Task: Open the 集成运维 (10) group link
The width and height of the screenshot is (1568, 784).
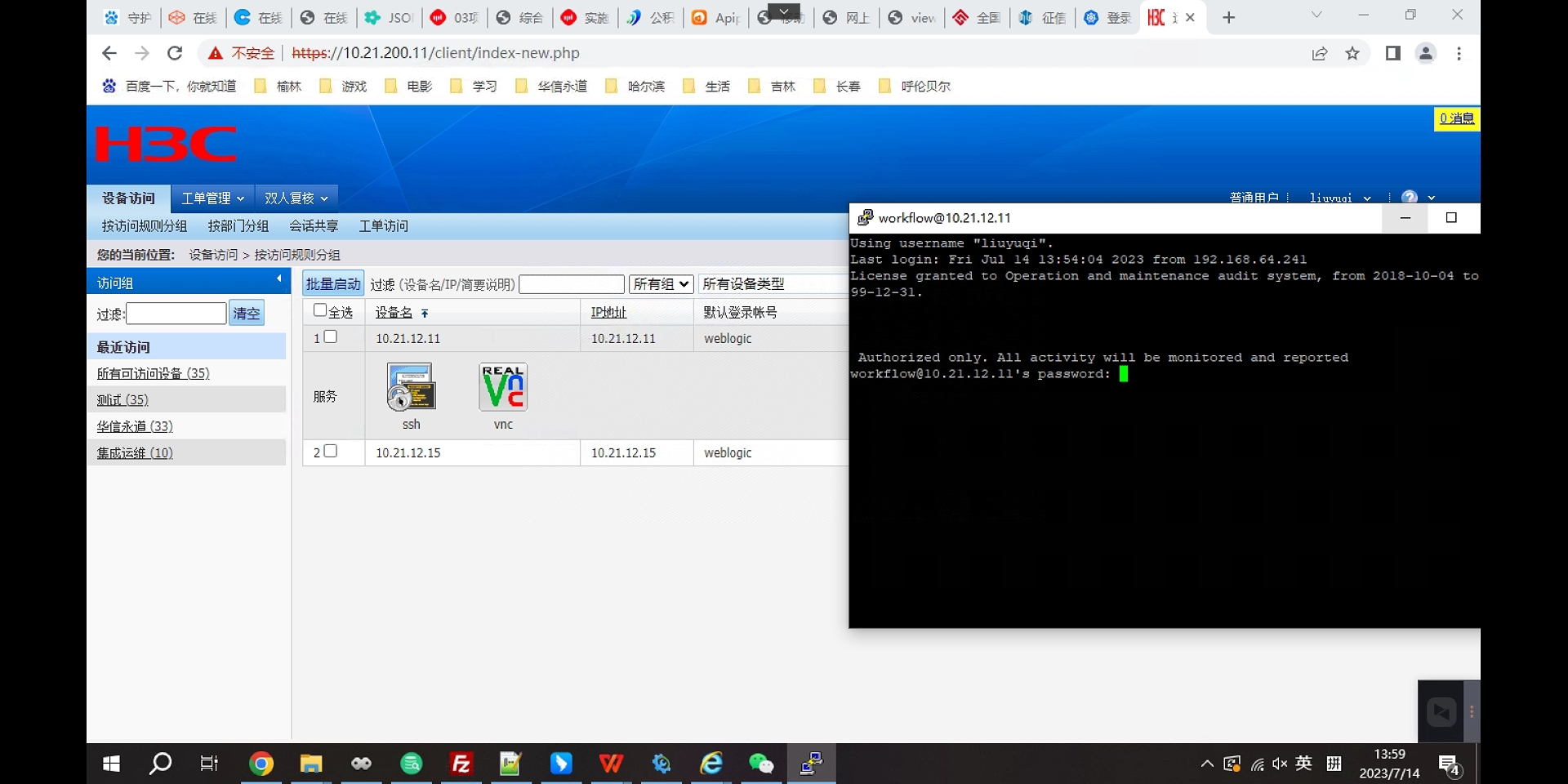Action: 135,452
